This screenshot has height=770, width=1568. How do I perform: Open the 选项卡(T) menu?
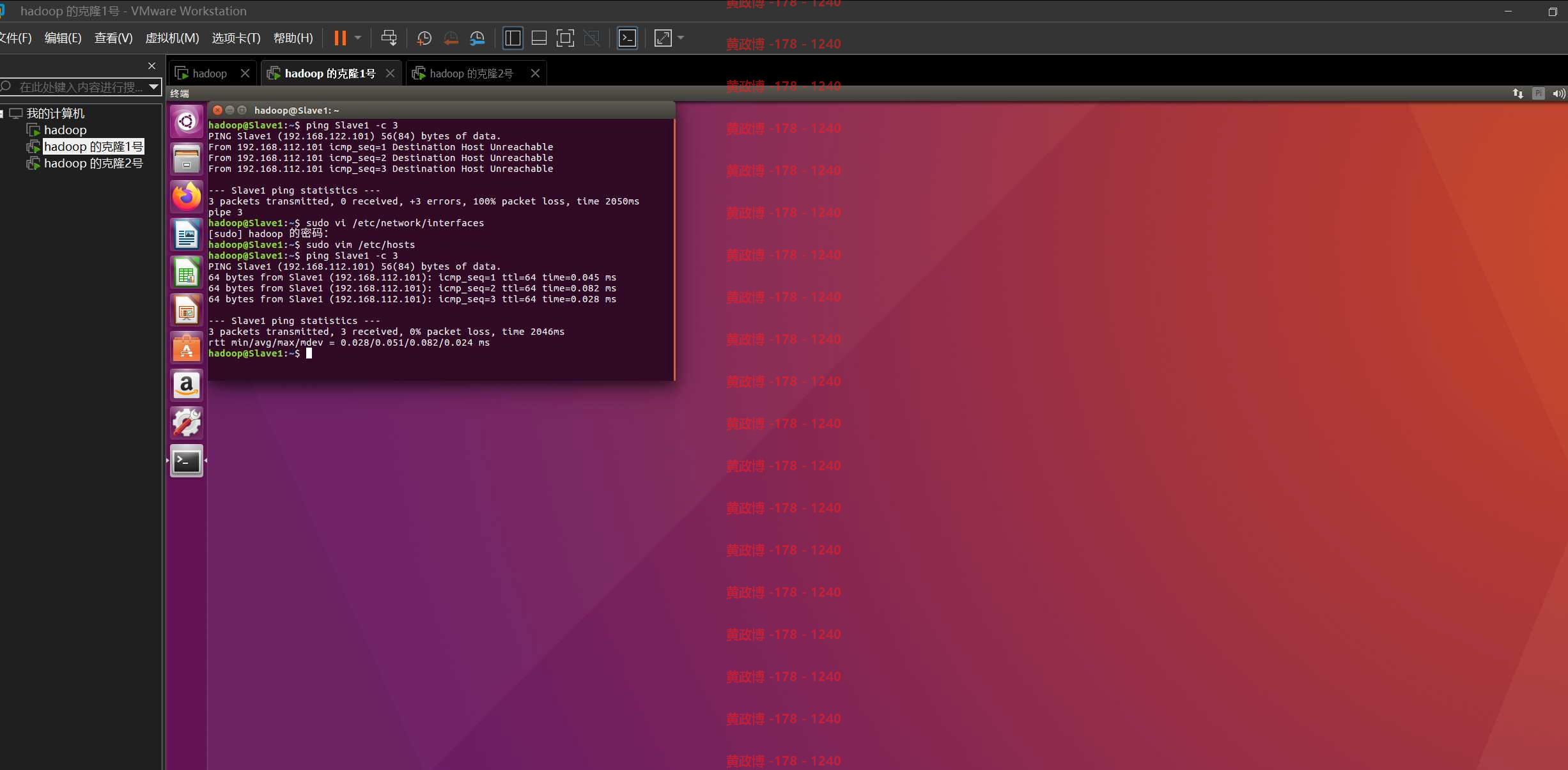tap(236, 38)
